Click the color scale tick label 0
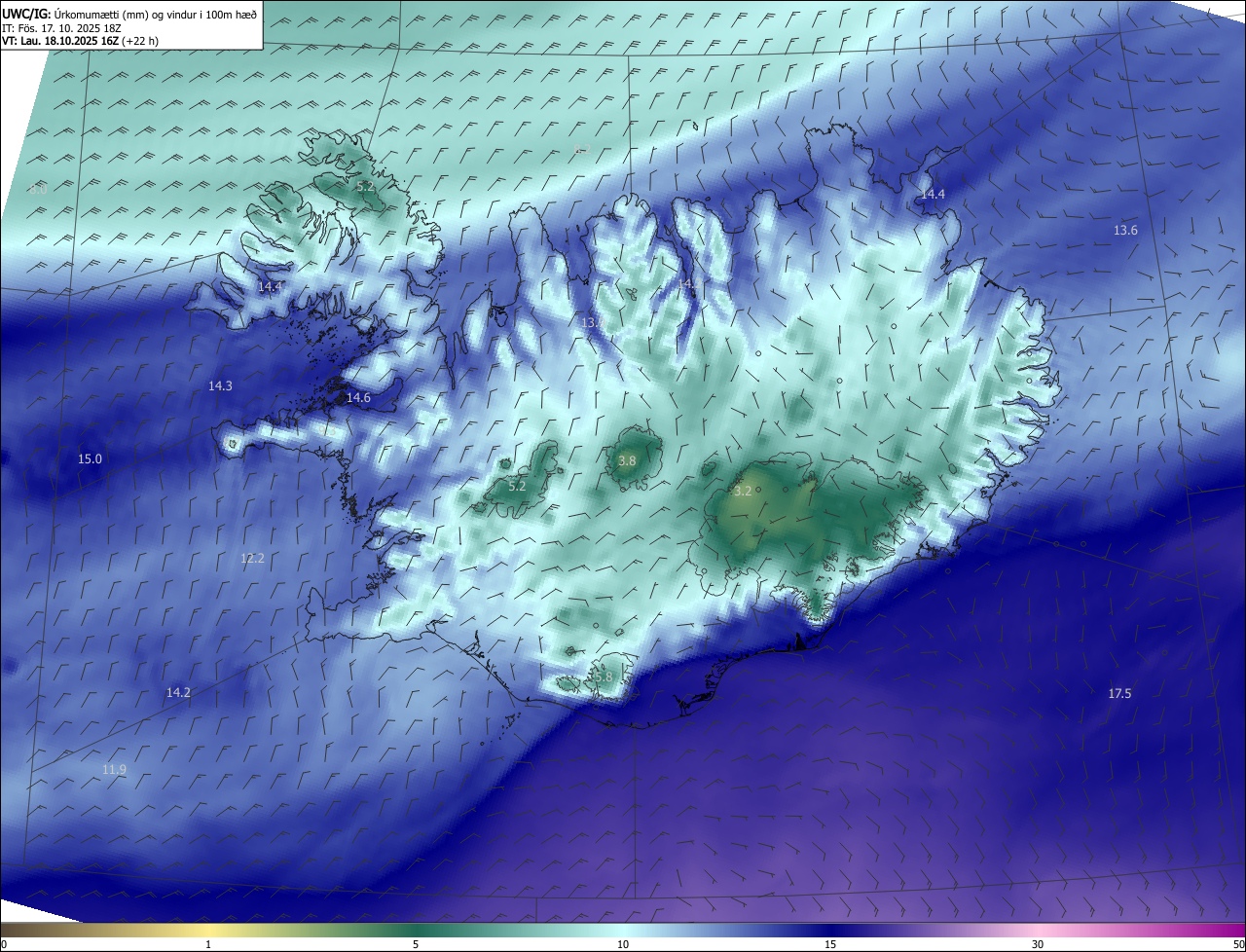This screenshot has width=1246, height=952. point(4,944)
